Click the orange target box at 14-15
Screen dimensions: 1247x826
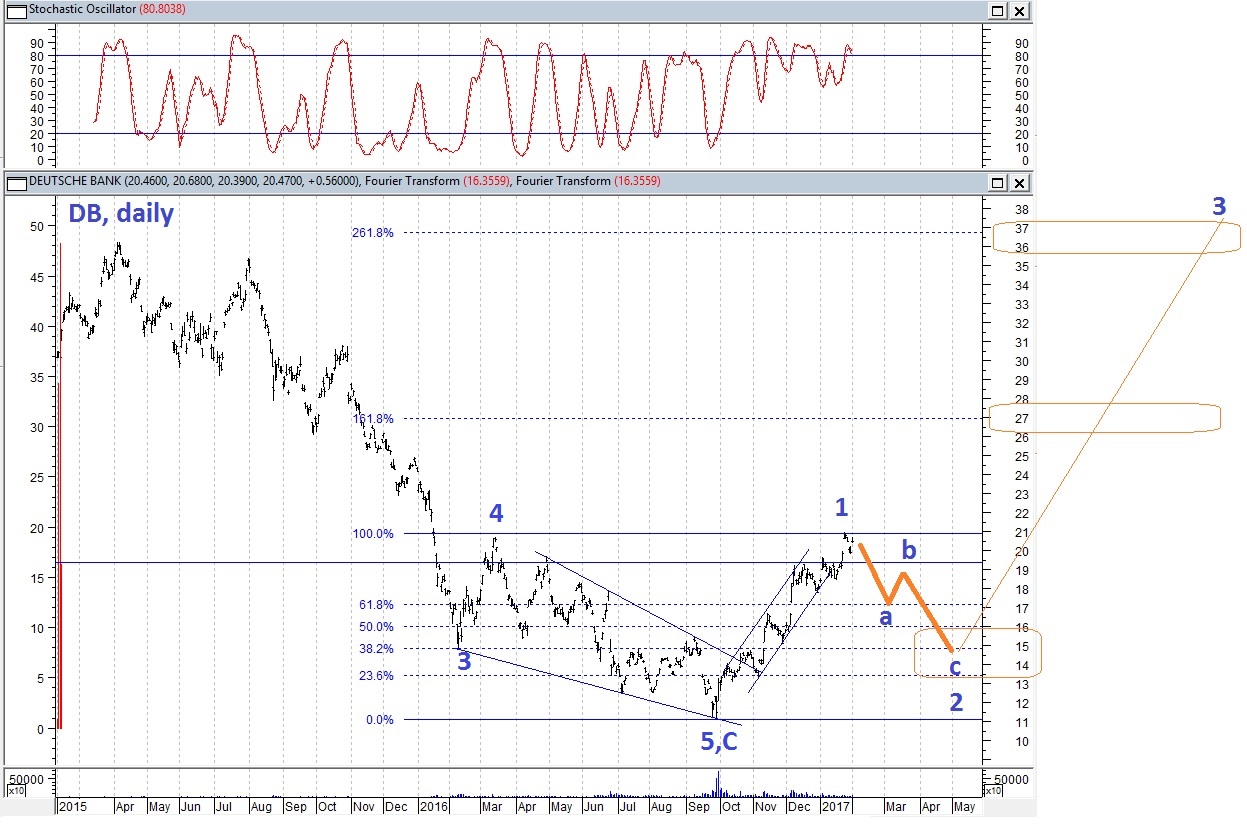tap(977, 652)
